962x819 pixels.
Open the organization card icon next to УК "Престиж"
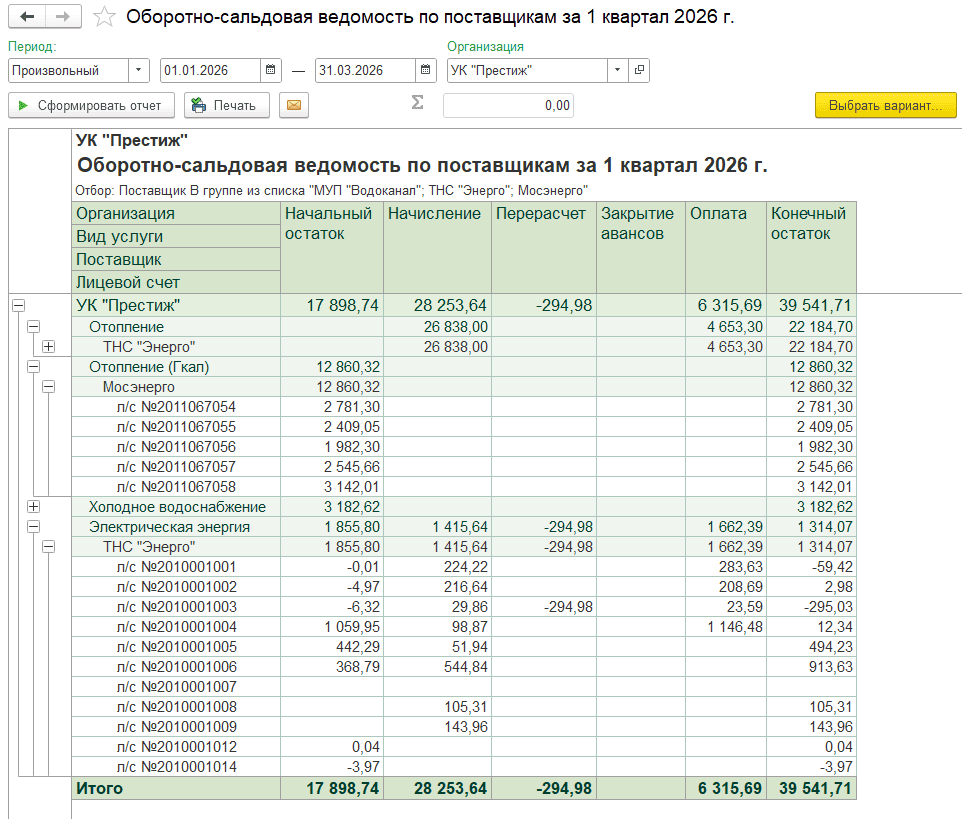[x=639, y=71]
